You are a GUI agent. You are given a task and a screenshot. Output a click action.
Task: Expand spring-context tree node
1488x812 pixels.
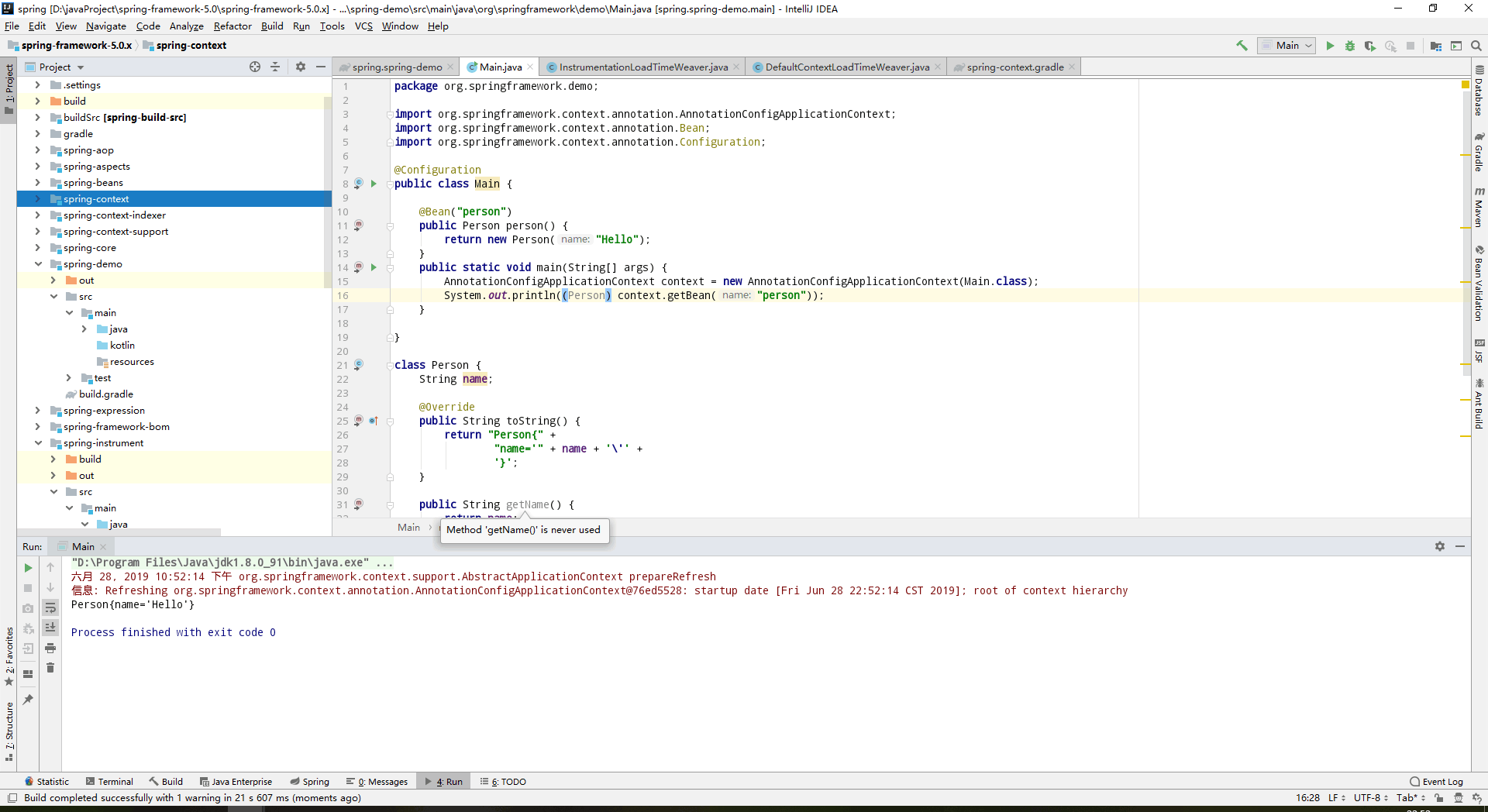point(37,199)
